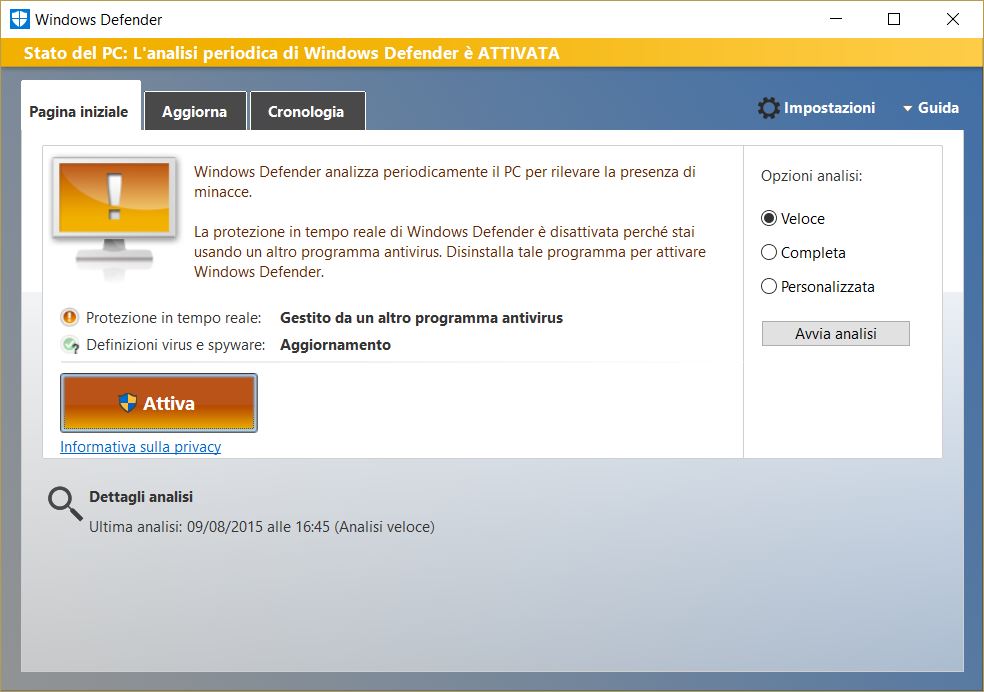Viewport: 984px width, 692px height.
Task: Open the Guida dropdown menu
Action: click(931, 108)
